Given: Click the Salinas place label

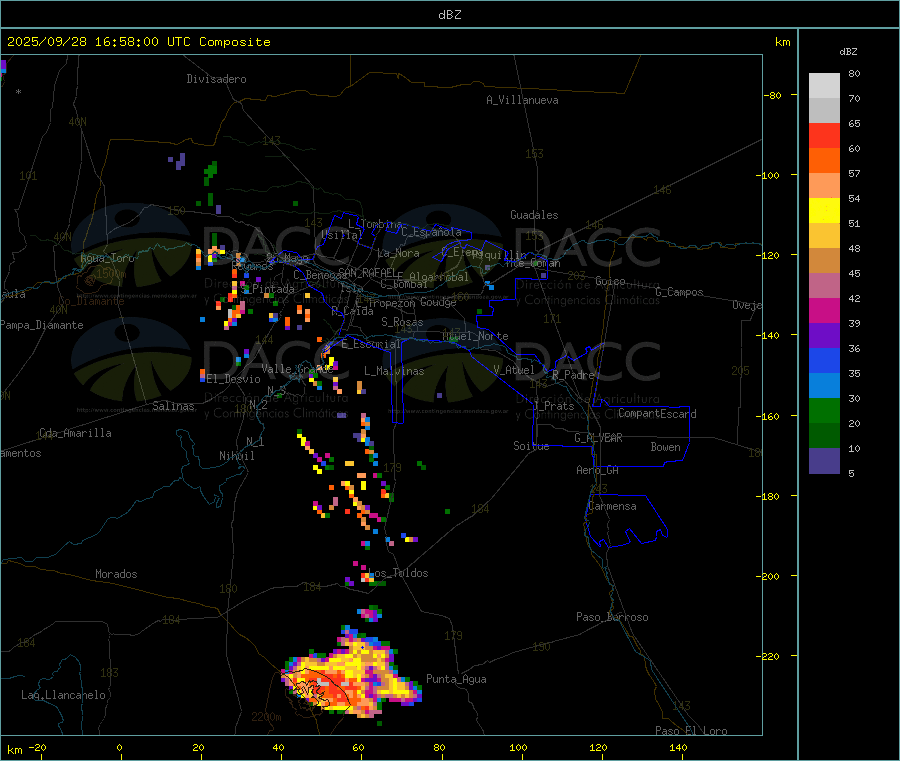Looking at the screenshot, I should 173,406.
